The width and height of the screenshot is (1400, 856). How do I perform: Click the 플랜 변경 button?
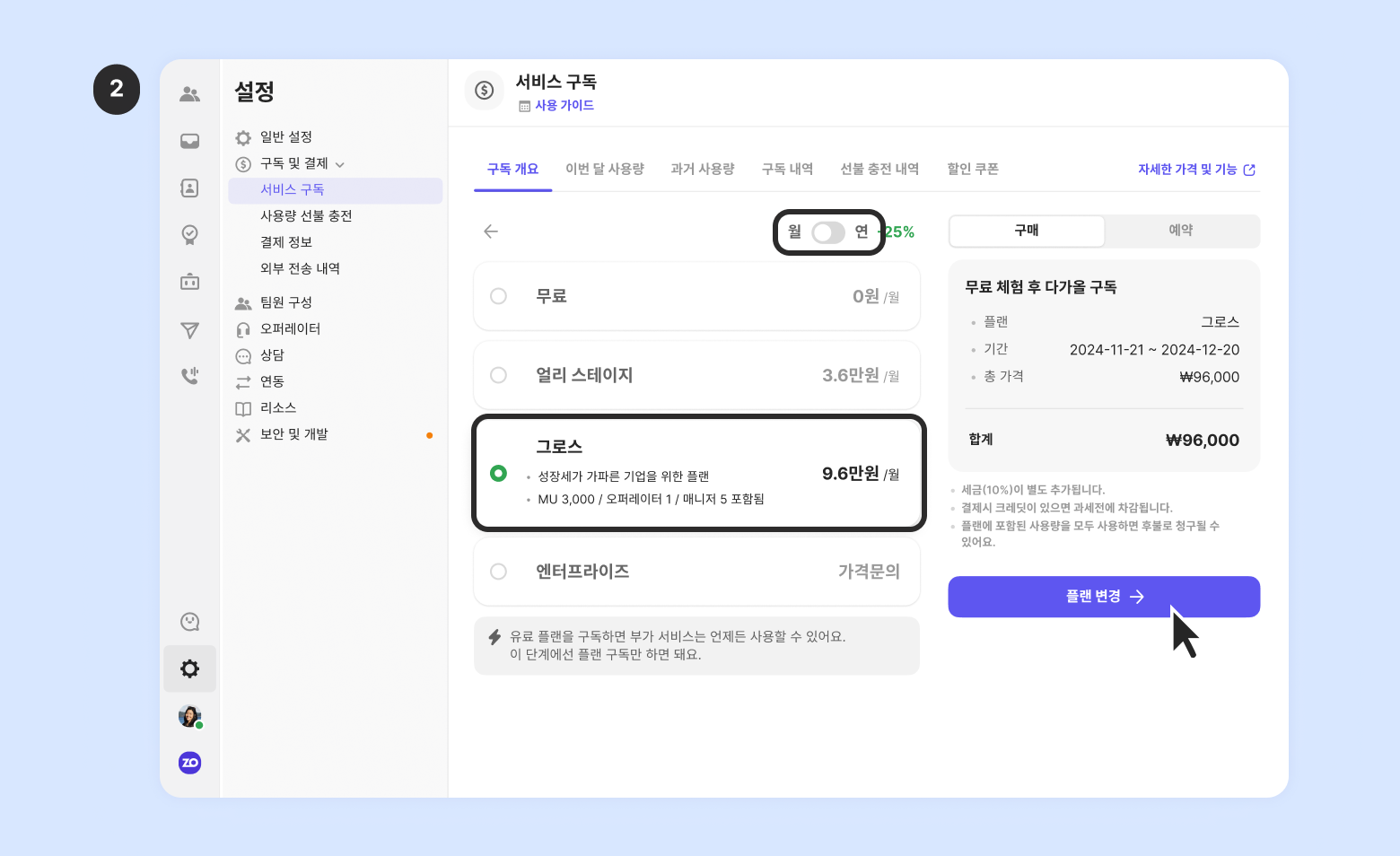(x=1103, y=597)
